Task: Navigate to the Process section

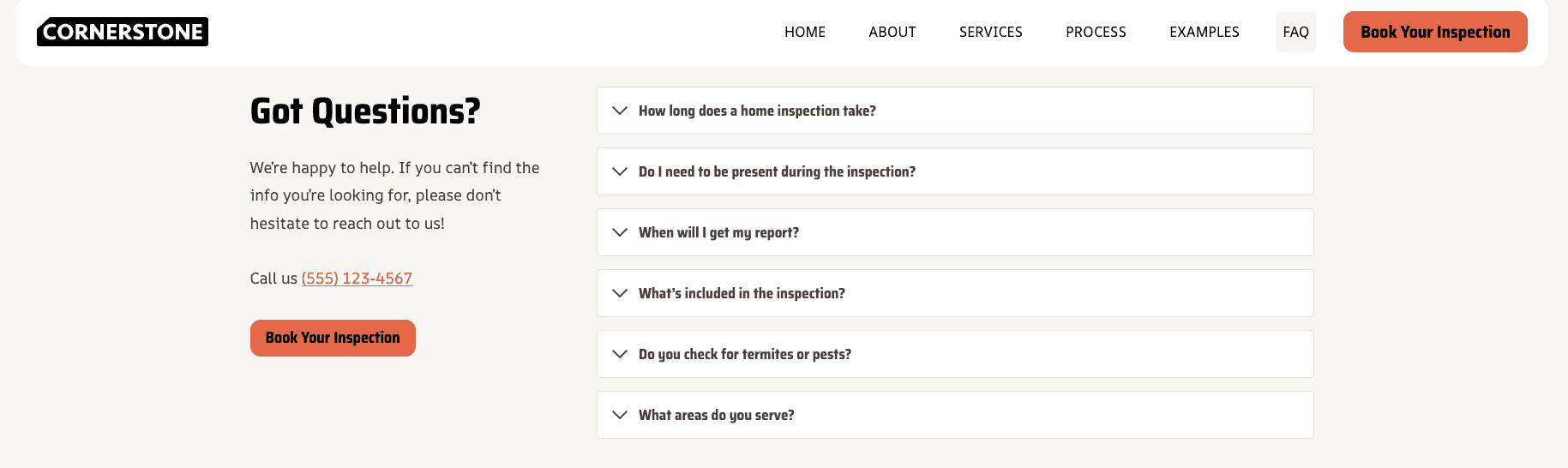Action: pyautogui.click(x=1096, y=32)
